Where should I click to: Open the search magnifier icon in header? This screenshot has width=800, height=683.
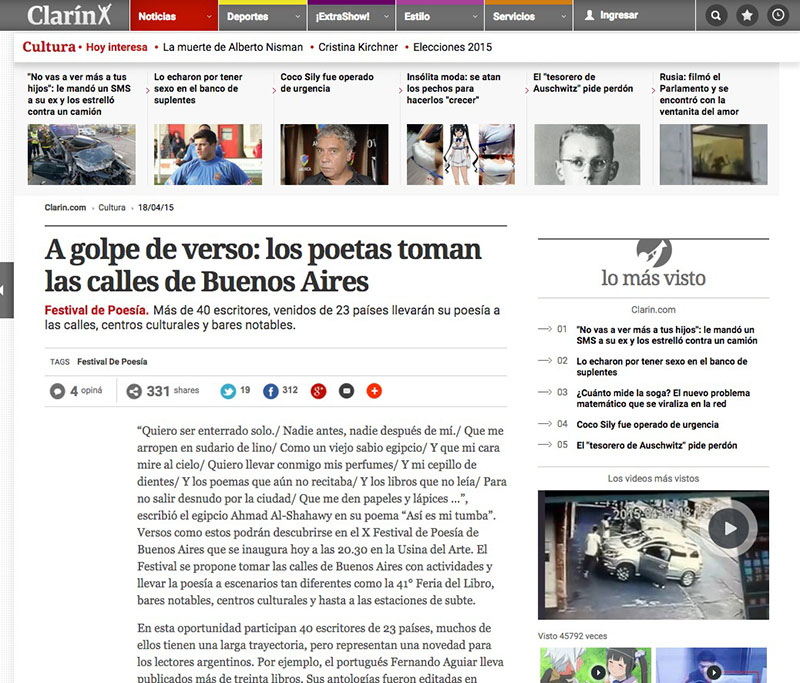click(716, 15)
